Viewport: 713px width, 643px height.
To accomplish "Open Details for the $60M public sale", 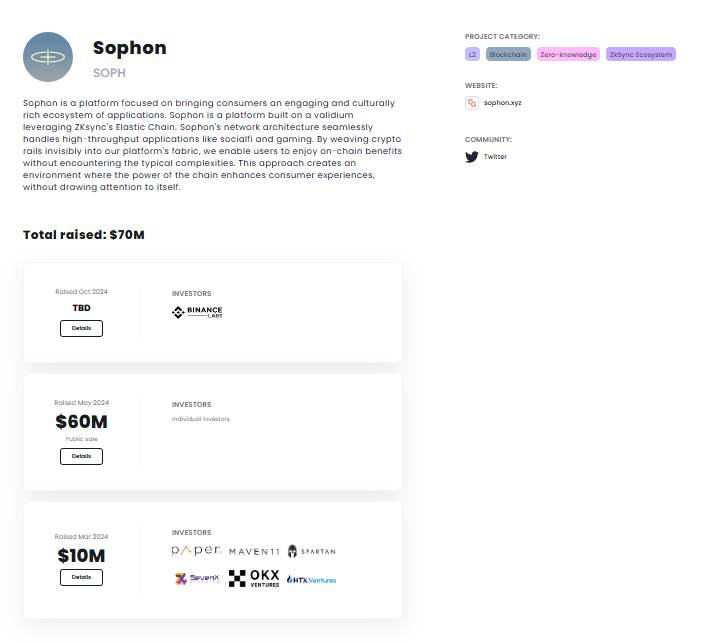I will point(81,456).
